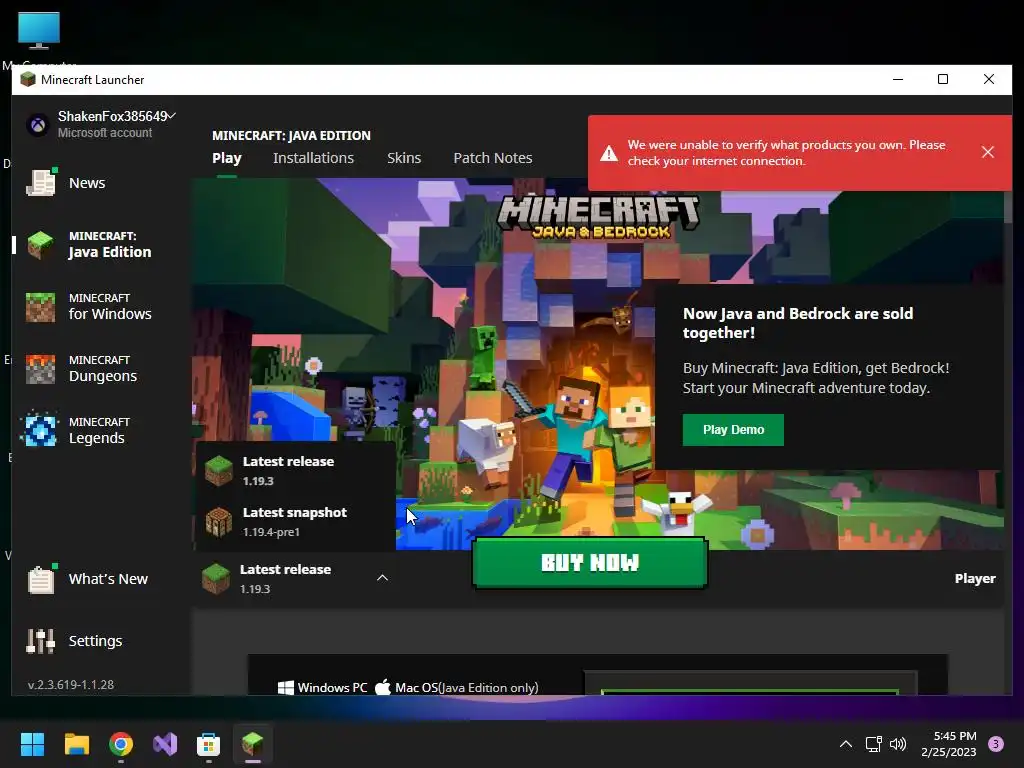Open Windows Start menu
Image resolution: width=1024 pixels, height=768 pixels.
click(x=32, y=744)
